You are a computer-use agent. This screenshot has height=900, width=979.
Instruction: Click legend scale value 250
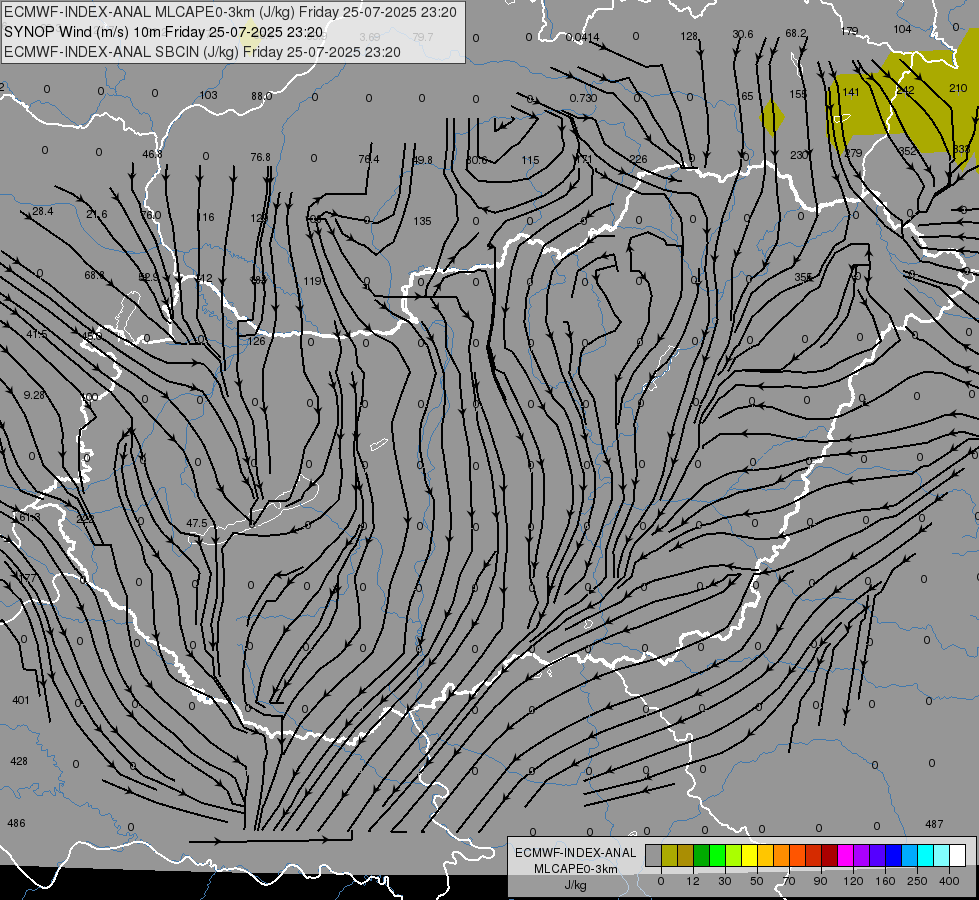pyautogui.click(x=917, y=881)
